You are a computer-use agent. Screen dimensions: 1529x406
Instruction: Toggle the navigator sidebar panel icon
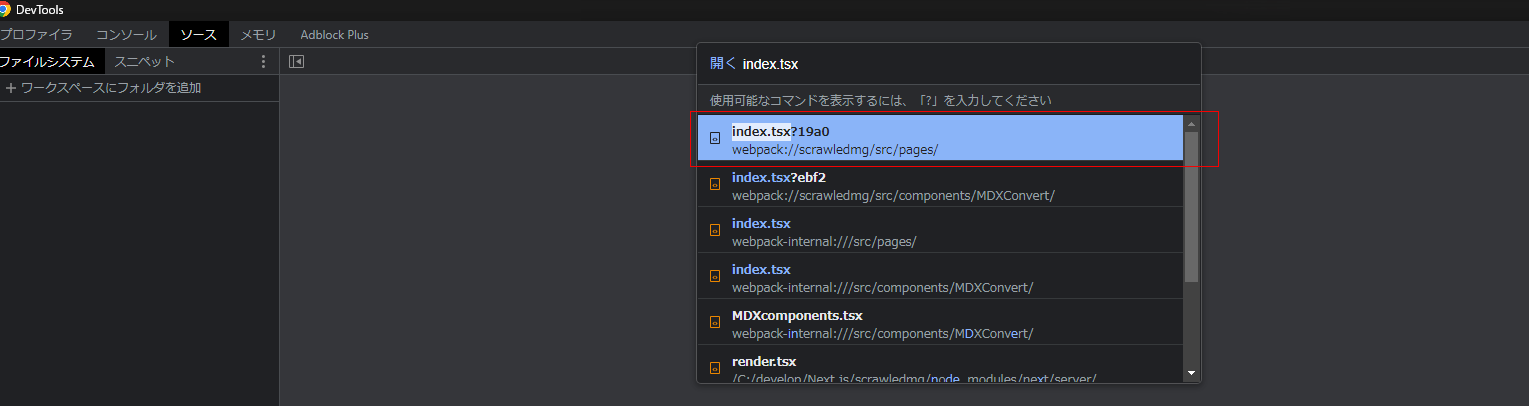[296, 62]
